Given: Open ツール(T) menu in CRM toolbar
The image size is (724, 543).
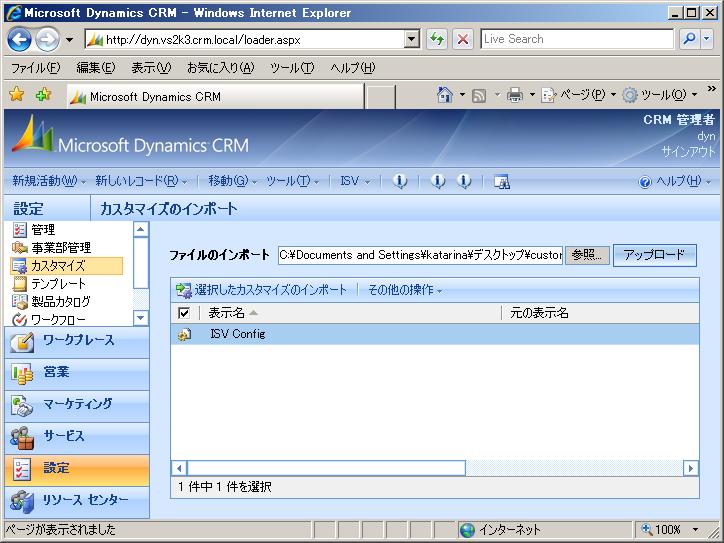Looking at the screenshot, I should [293, 181].
